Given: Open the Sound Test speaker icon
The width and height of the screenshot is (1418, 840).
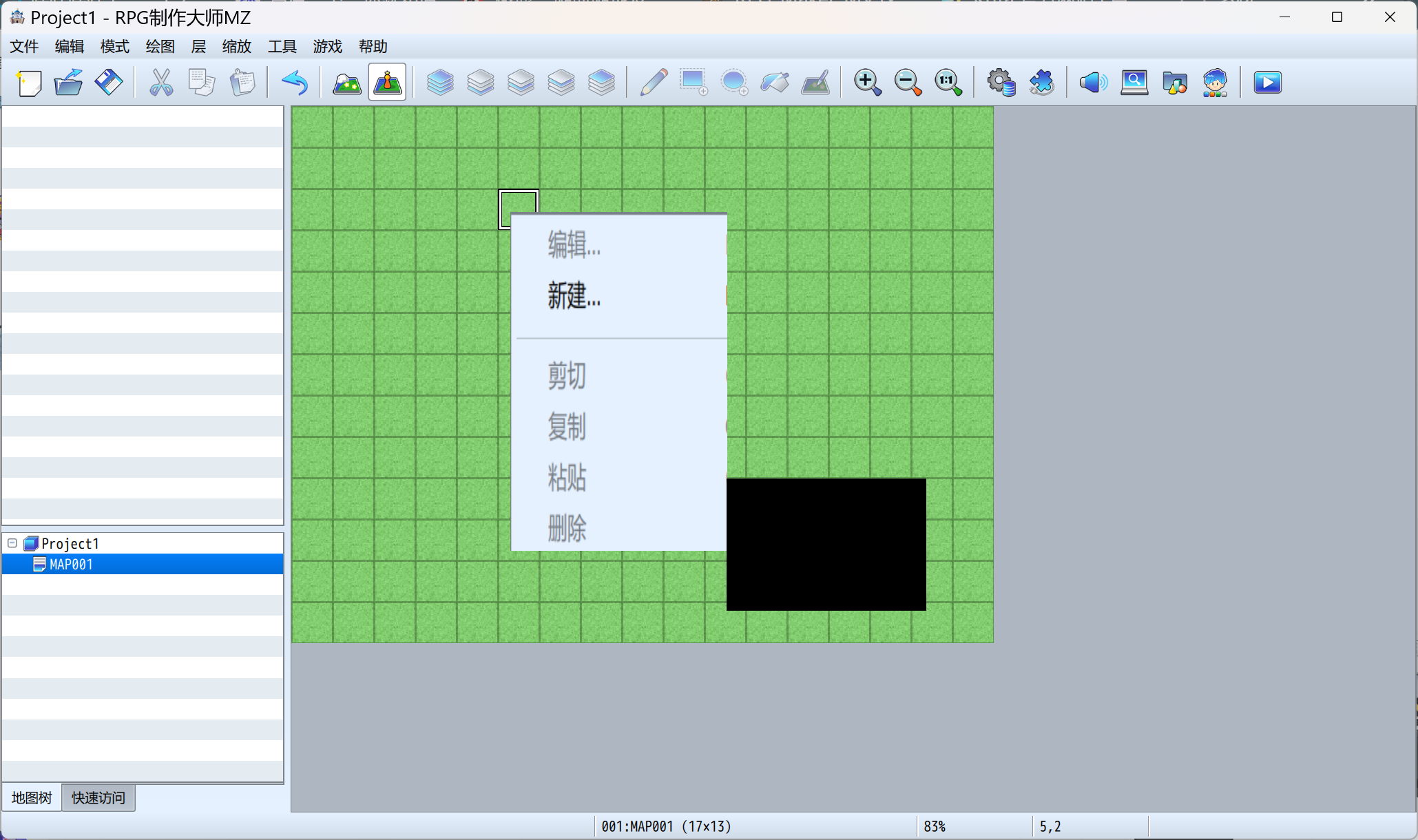Looking at the screenshot, I should 1093,83.
